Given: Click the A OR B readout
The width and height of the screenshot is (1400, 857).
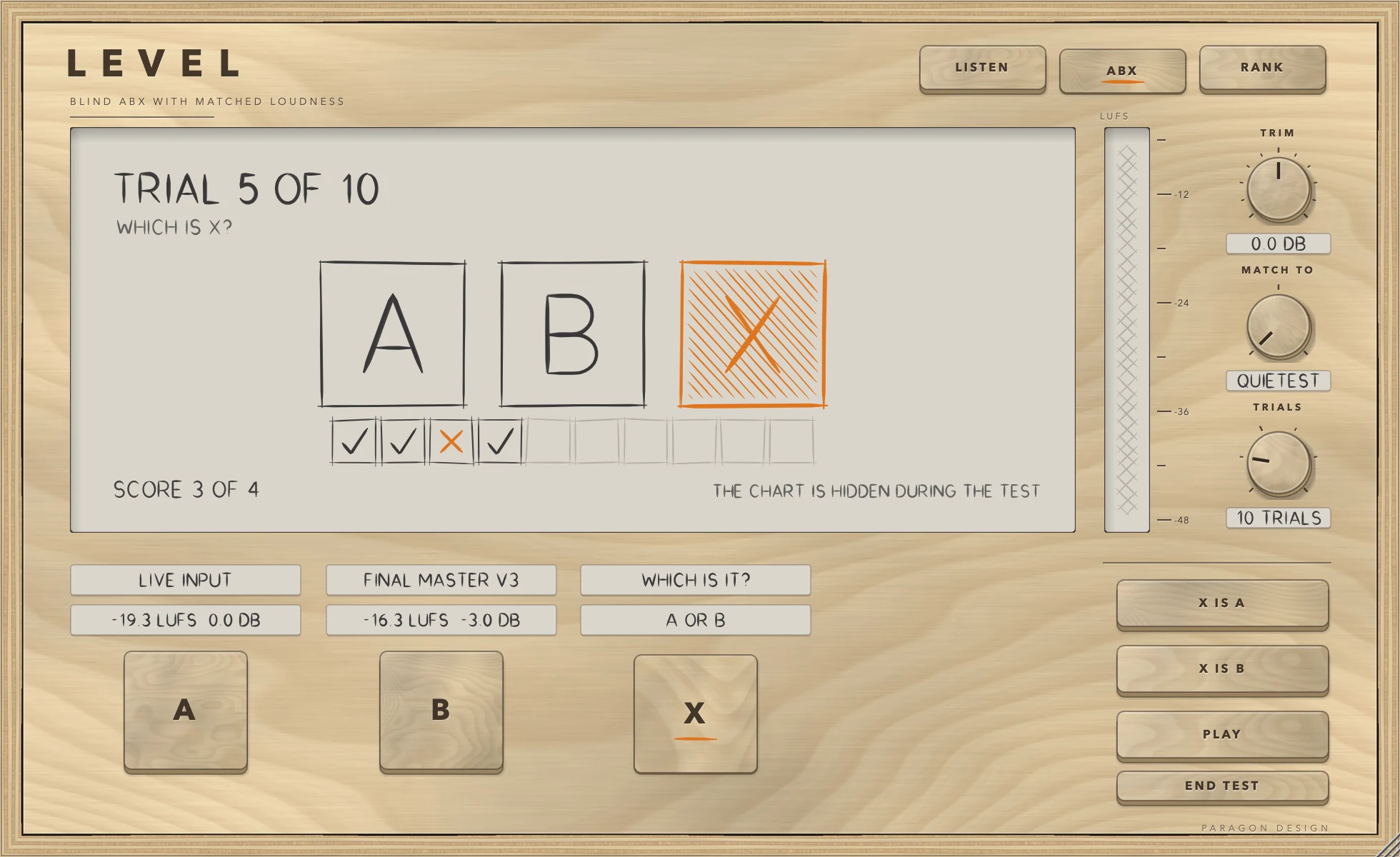Looking at the screenshot, I should point(695,620).
